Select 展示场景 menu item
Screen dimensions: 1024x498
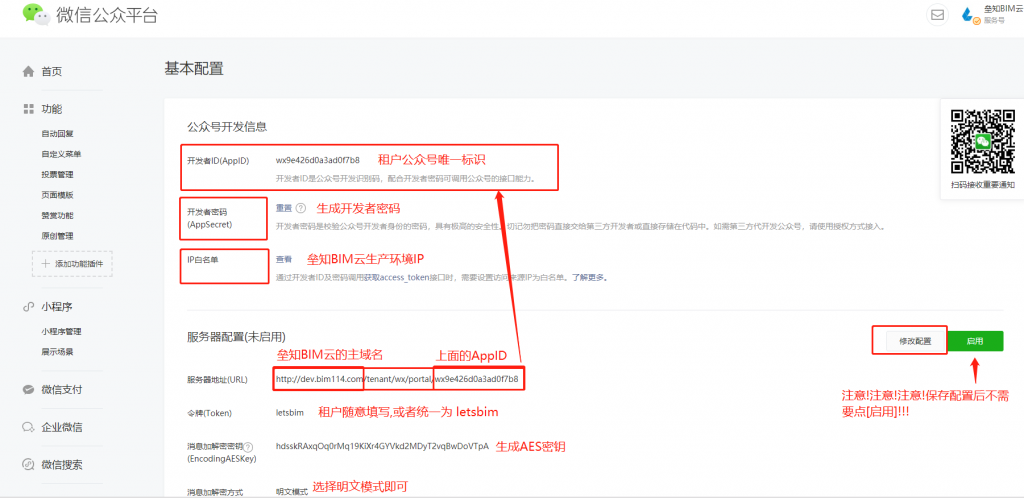click(57, 352)
